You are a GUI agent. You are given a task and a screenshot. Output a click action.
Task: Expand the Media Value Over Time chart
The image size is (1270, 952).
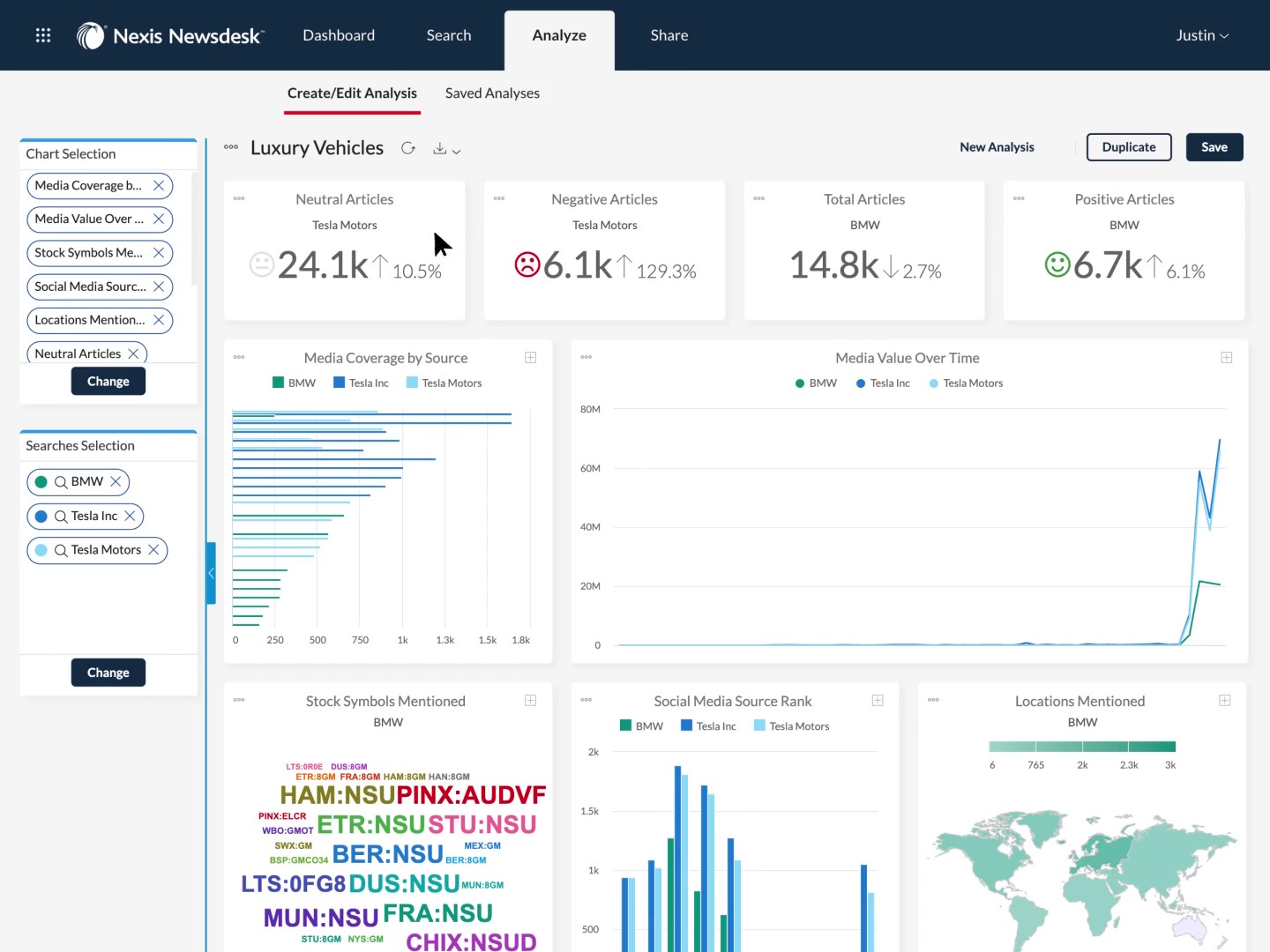[1227, 357]
